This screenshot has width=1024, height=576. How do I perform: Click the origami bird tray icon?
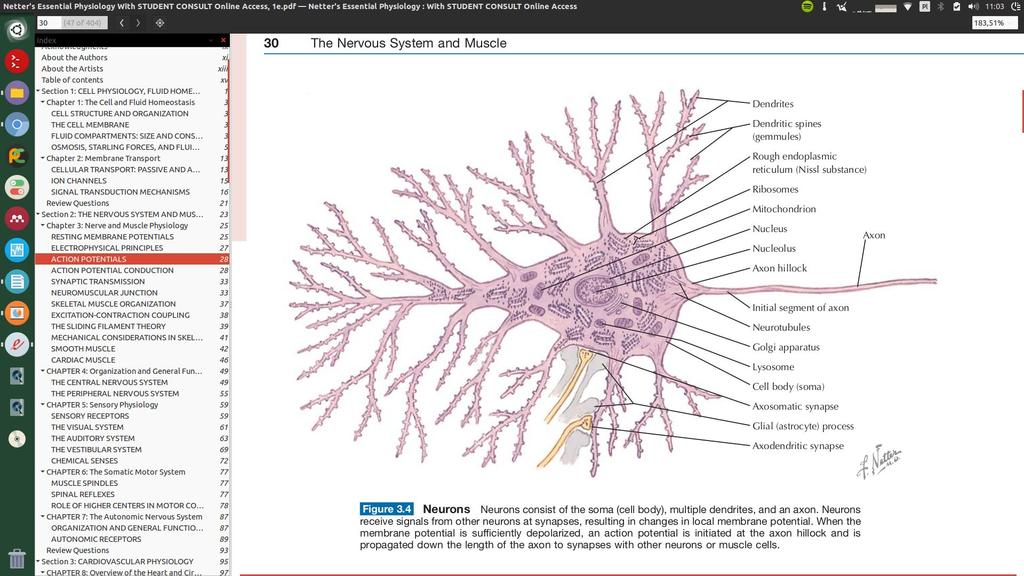click(x=842, y=7)
